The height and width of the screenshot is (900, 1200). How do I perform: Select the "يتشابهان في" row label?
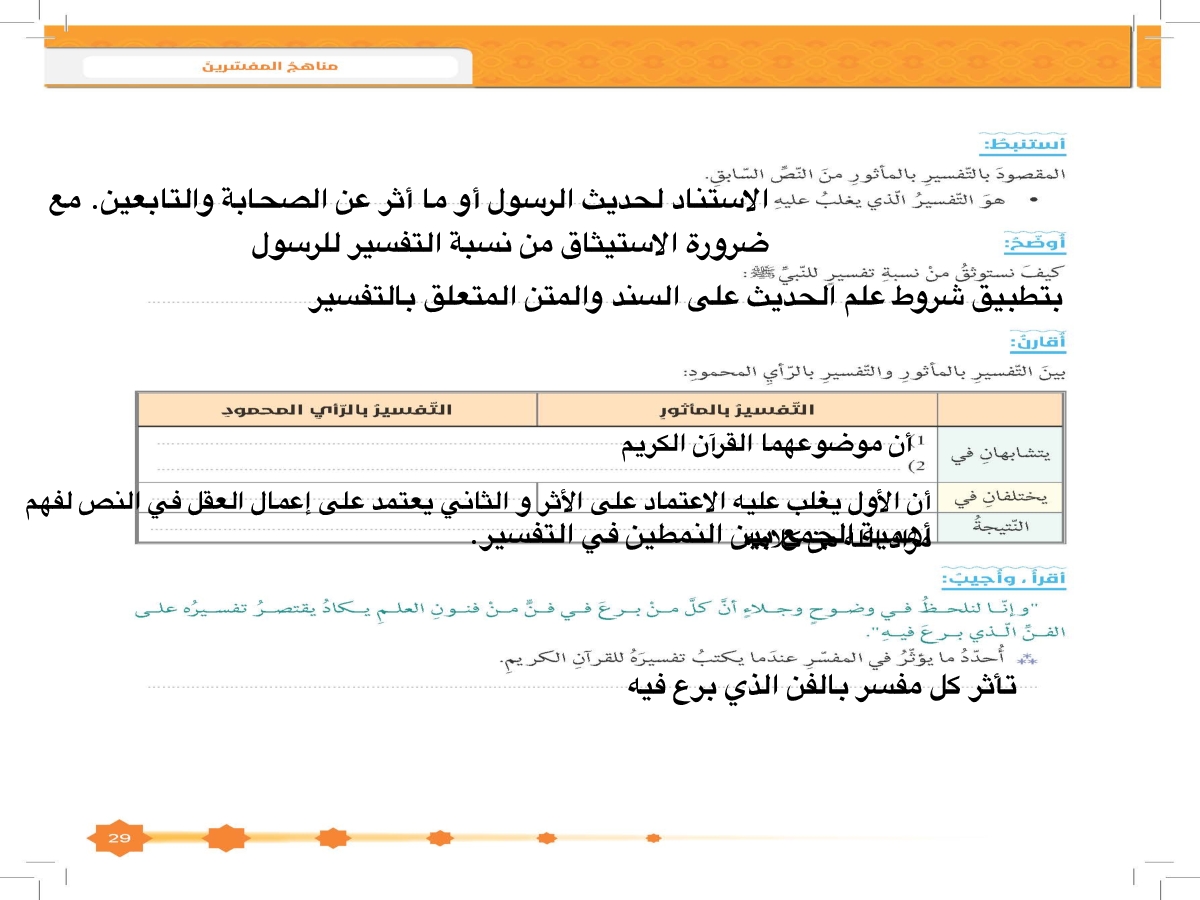coord(1000,454)
